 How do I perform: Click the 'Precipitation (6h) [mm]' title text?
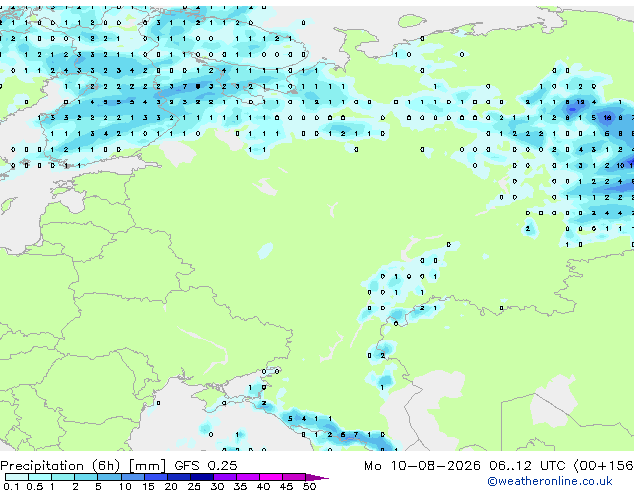click(83, 466)
